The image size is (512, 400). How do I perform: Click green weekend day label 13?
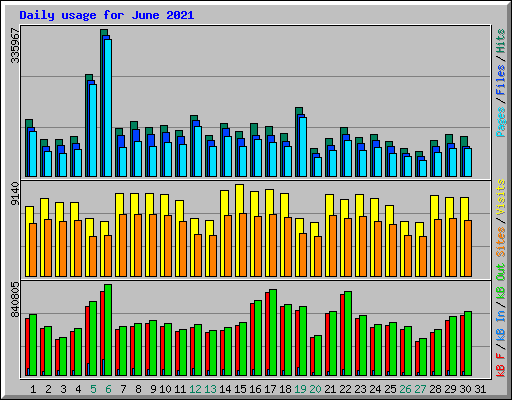pos(210,389)
